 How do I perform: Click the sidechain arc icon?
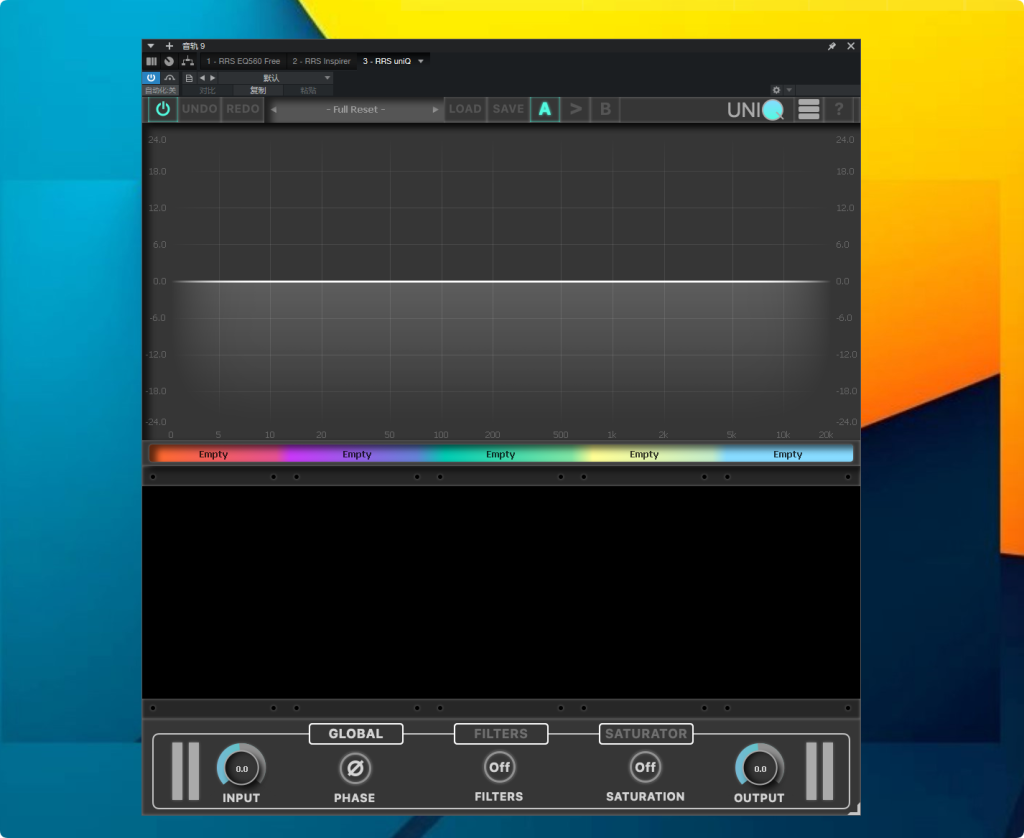coord(170,78)
